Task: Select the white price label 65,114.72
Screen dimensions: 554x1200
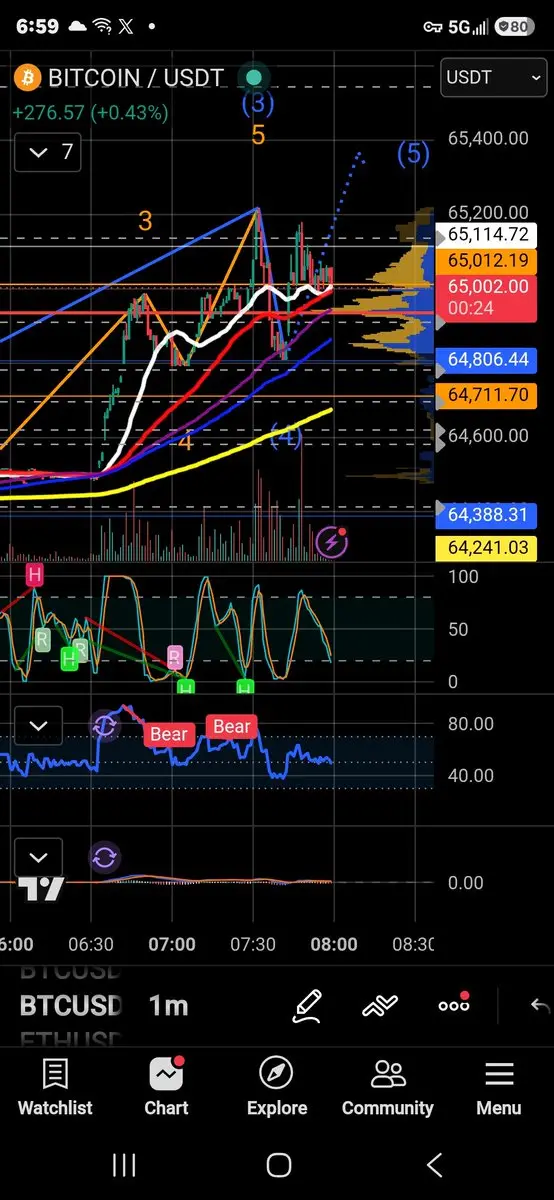Action: click(488, 235)
